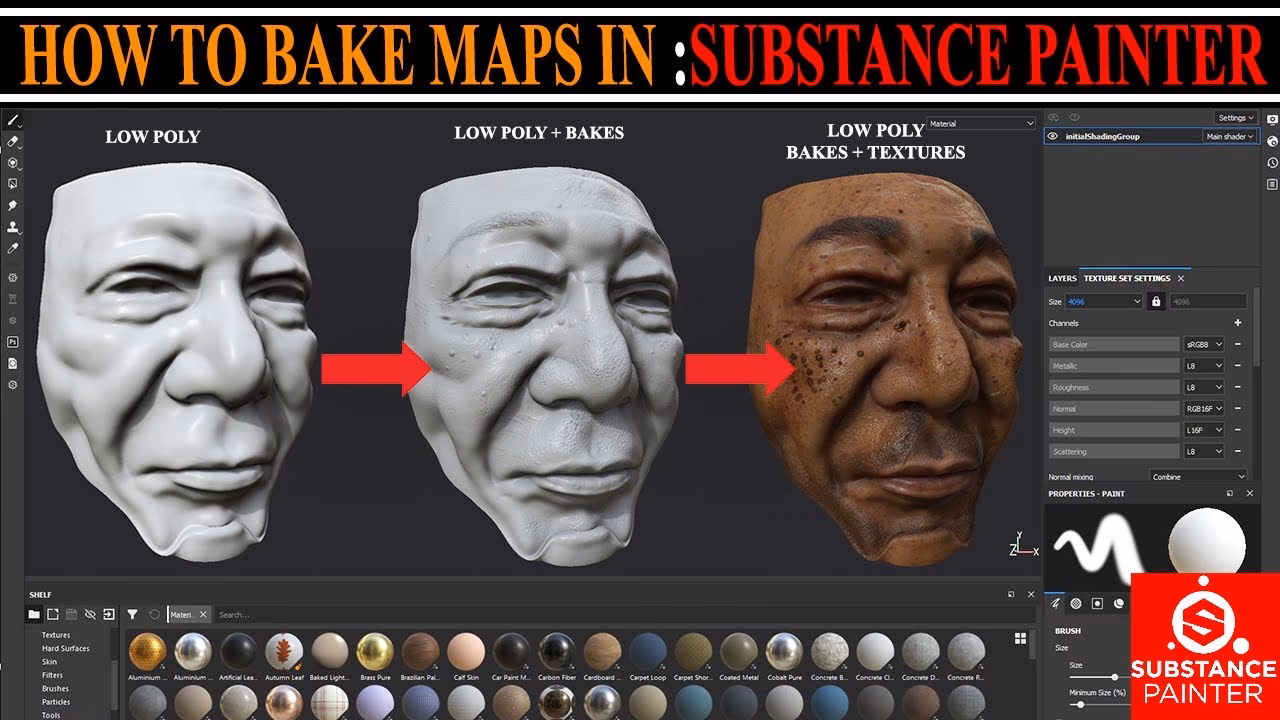Toggle the size lock button
Viewport: 1280px width, 720px height.
coord(1156,301)
